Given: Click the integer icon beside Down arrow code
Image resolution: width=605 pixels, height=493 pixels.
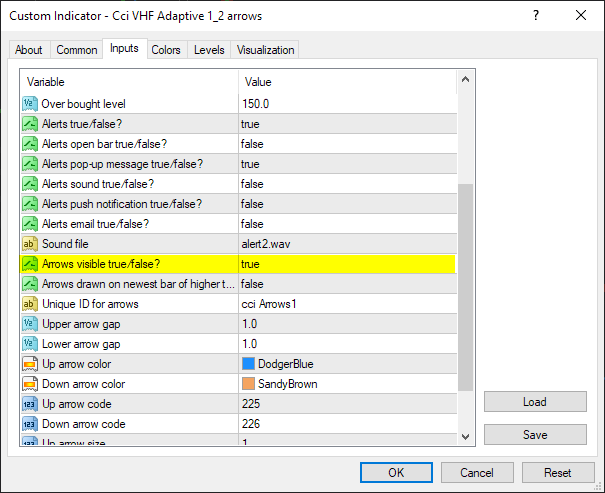Looking at the screenshot, I should pyautogui.click(x=29, y=424).
